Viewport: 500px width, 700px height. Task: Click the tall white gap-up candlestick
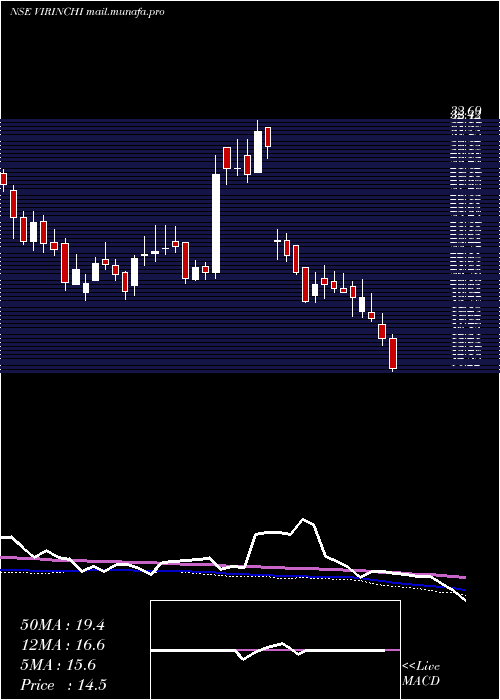(216, 217)
